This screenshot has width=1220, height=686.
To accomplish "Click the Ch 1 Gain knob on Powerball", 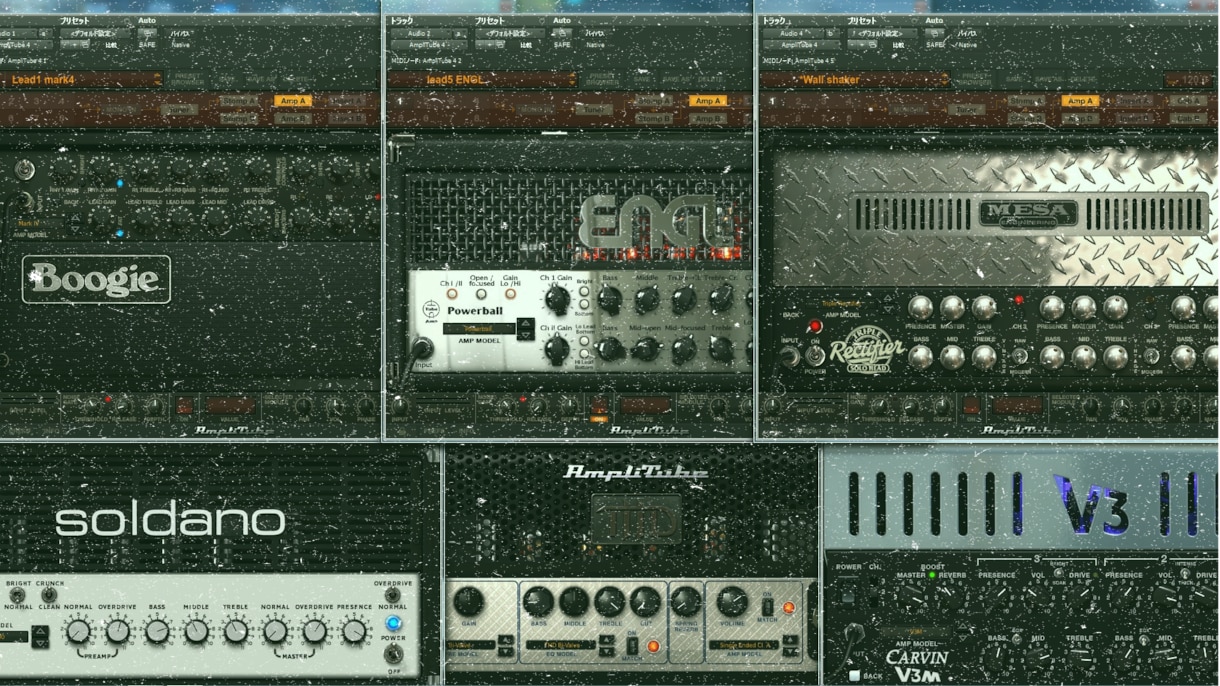I will click(x=557, y=300).
